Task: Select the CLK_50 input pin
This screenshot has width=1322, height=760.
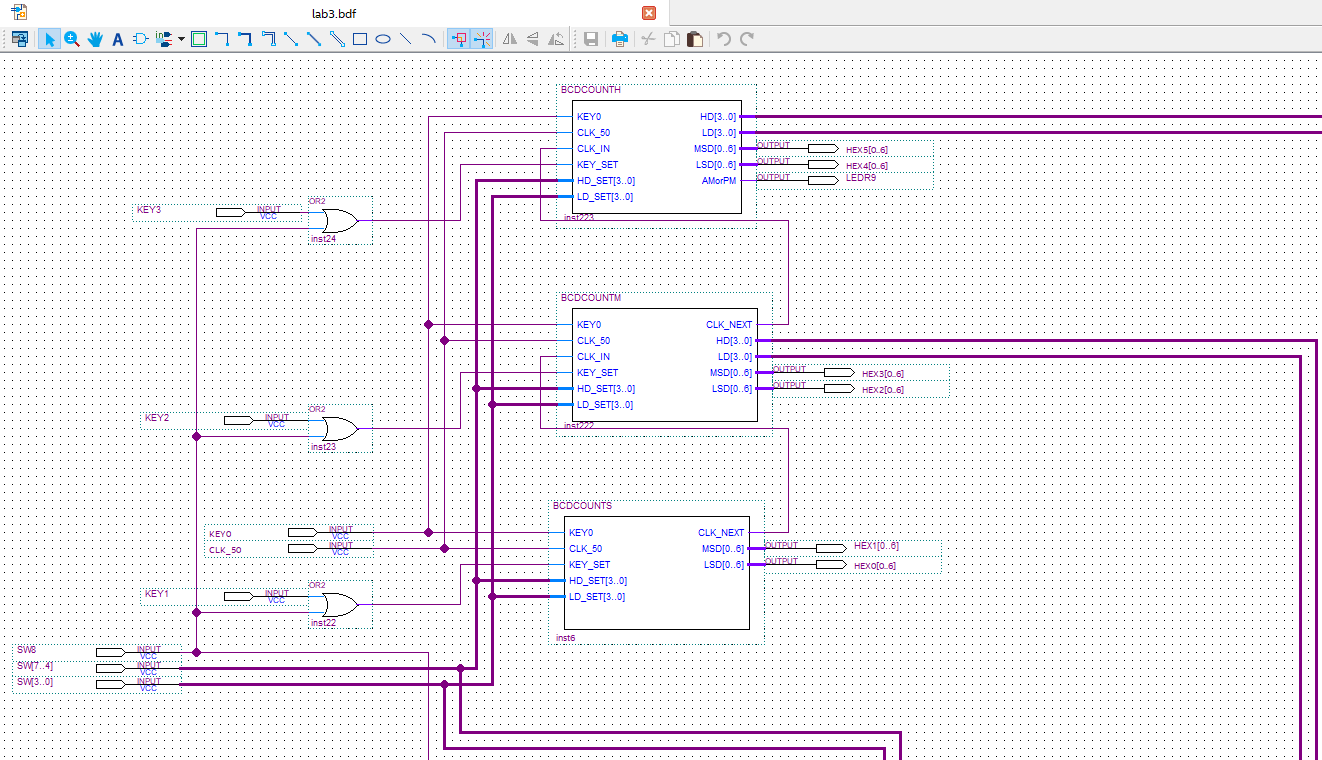Action: [290, 548]
